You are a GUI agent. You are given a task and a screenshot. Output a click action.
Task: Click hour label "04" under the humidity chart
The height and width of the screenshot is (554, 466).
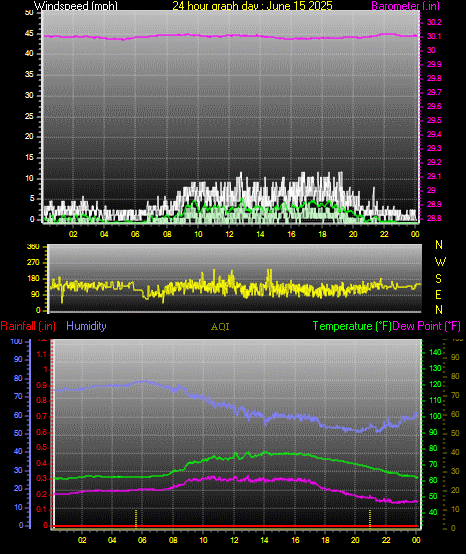tap(112, 540)
